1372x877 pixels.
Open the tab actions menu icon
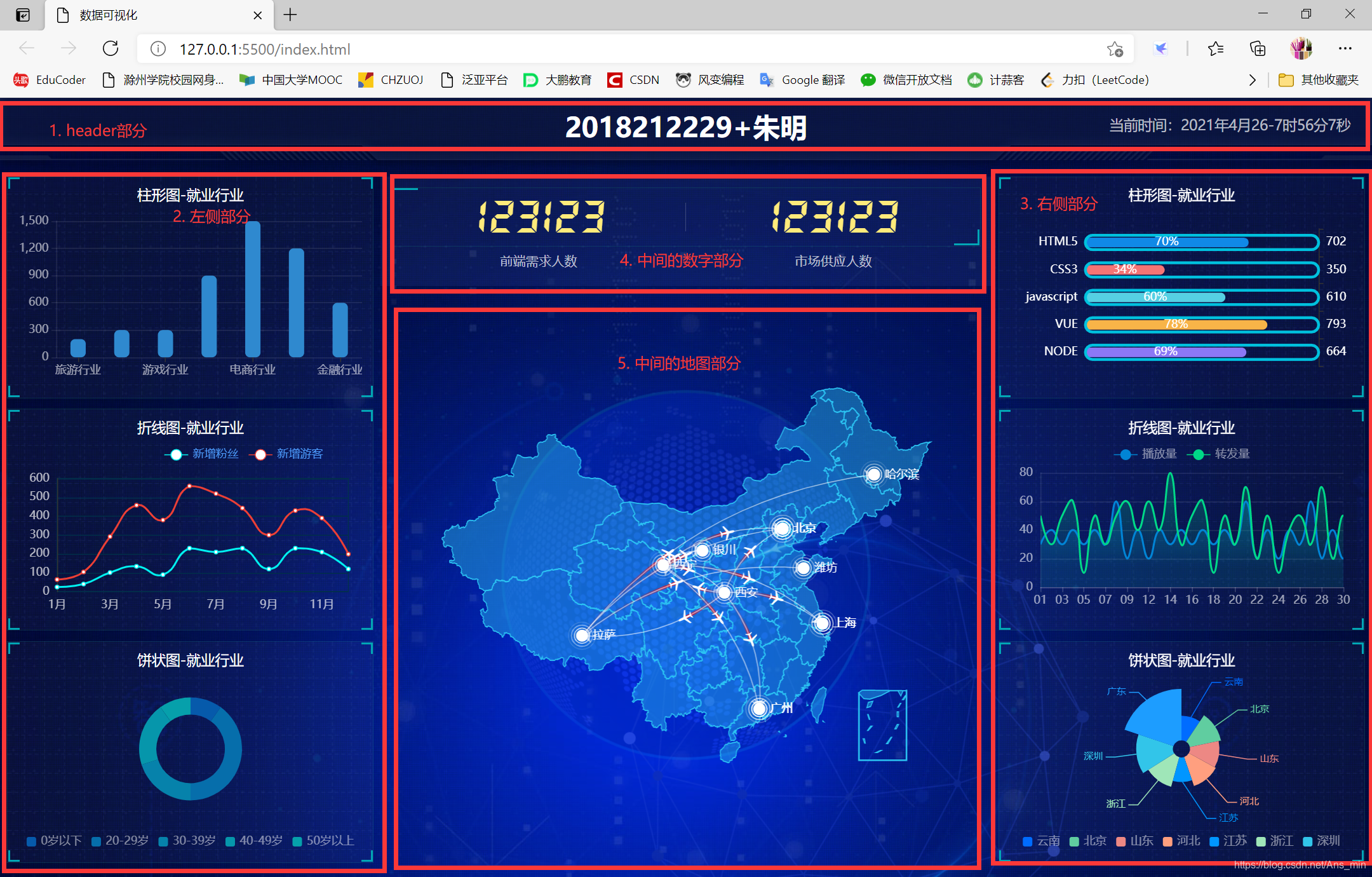click(x=23, y=15)
